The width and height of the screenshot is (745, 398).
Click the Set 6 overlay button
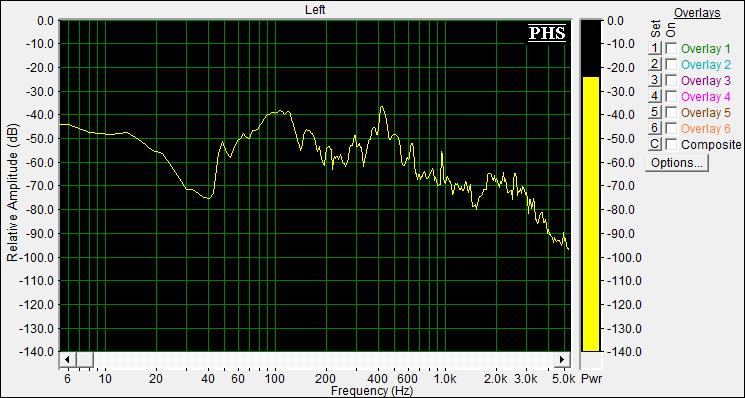(x=655, y=128)
